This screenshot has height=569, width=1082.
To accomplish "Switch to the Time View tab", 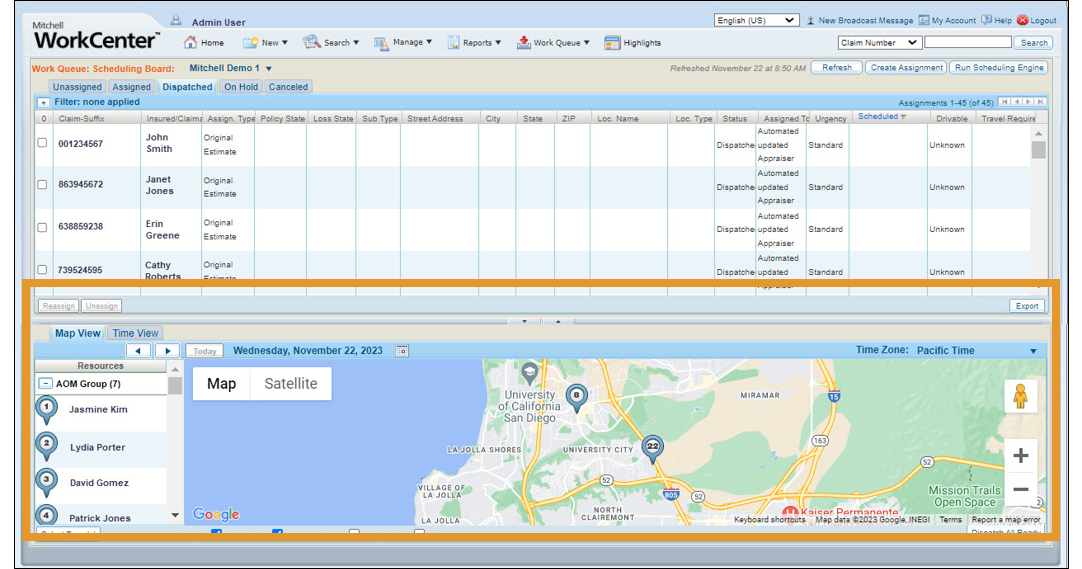I will click(x=135, y=333).
